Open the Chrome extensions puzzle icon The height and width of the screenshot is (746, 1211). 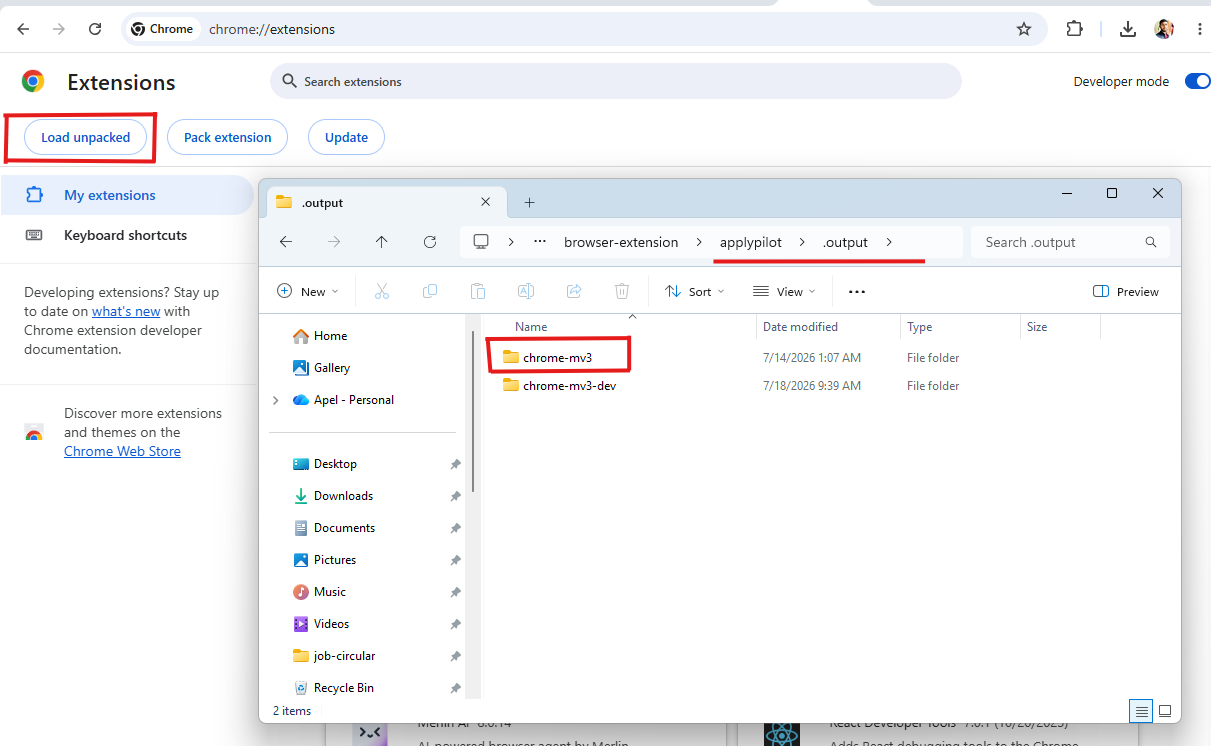1075,29
